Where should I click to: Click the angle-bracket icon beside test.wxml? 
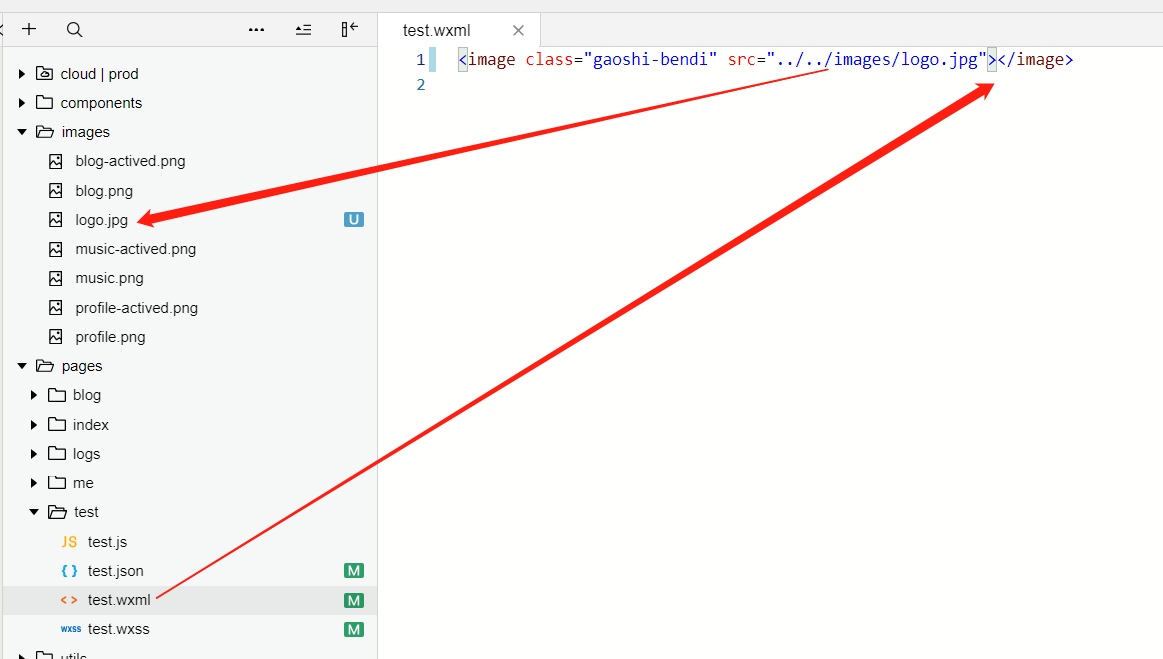pyautogui.click(x=69, y=600)
